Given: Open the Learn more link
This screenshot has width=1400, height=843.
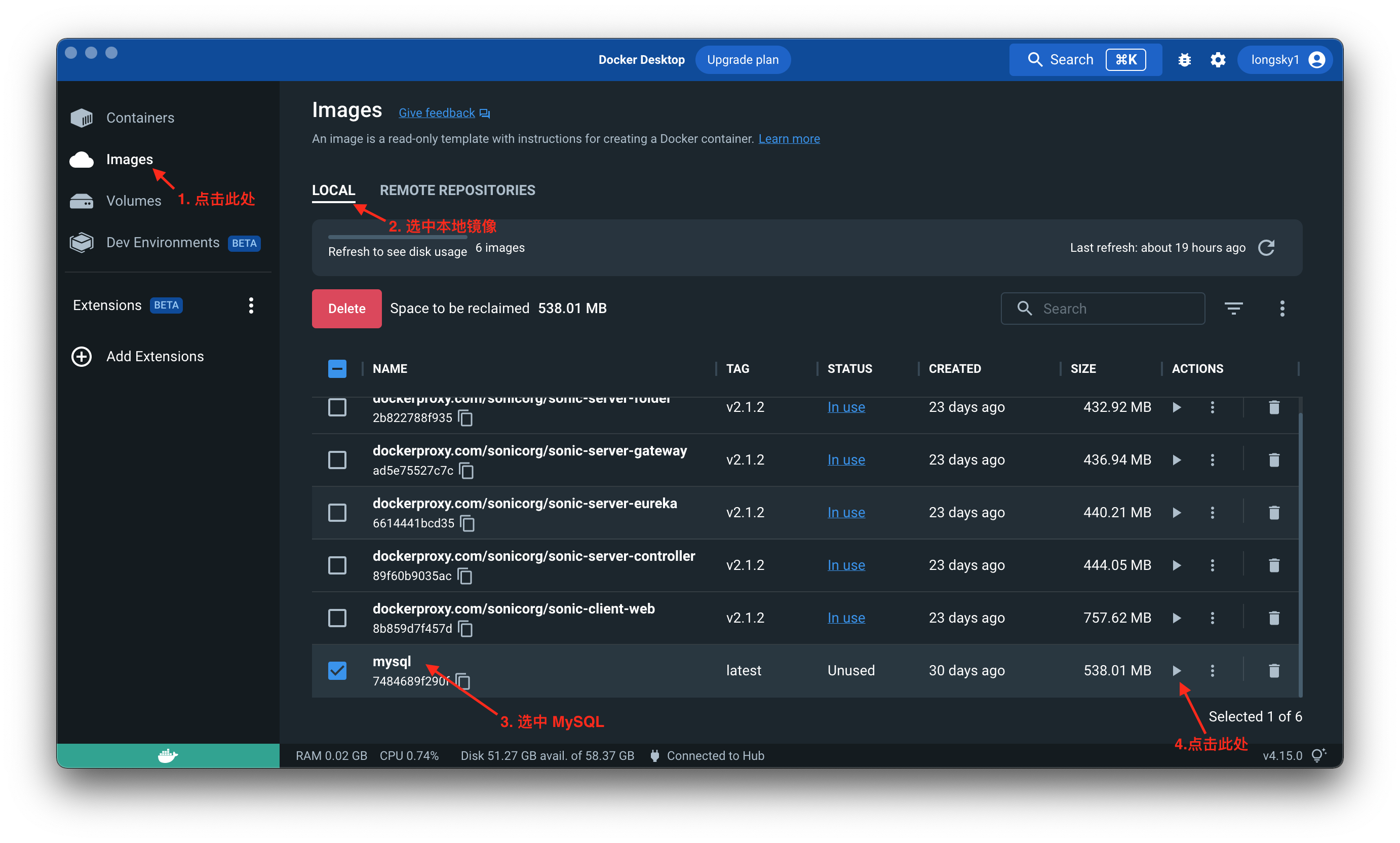Looking at the screenshot, I should [x=789, y=139].
